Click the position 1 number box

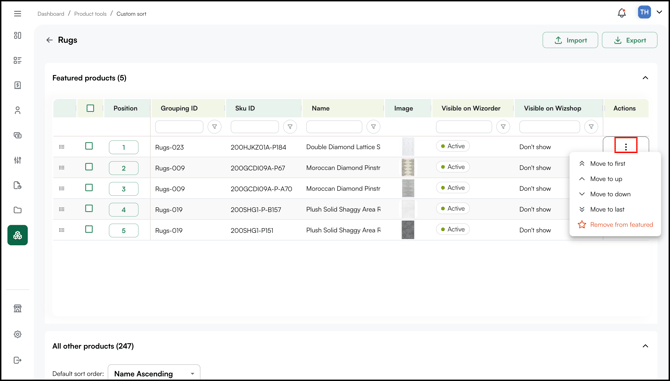point(123,147)
